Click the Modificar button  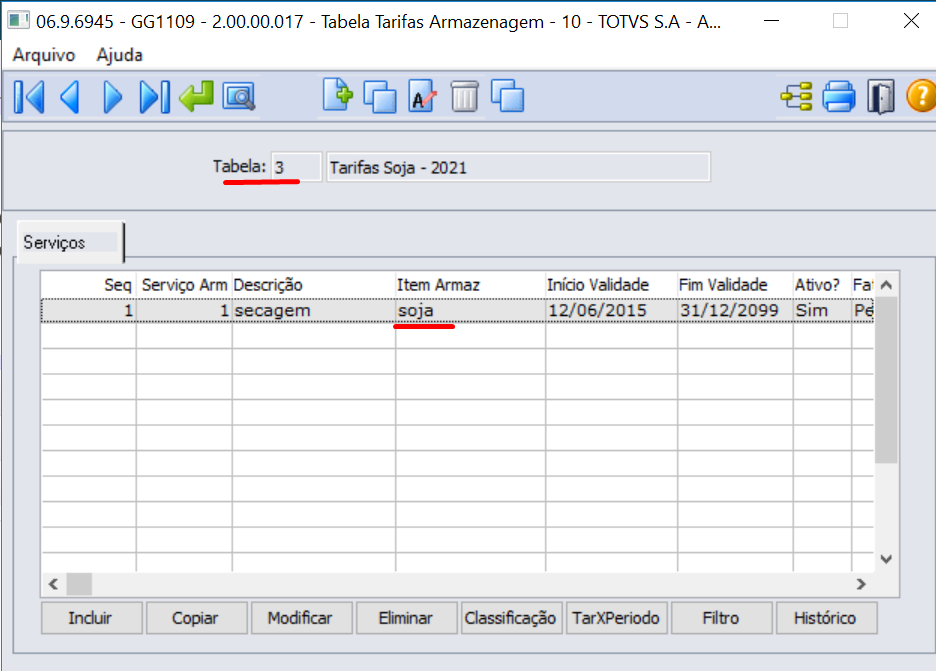(x=301, y=618)
